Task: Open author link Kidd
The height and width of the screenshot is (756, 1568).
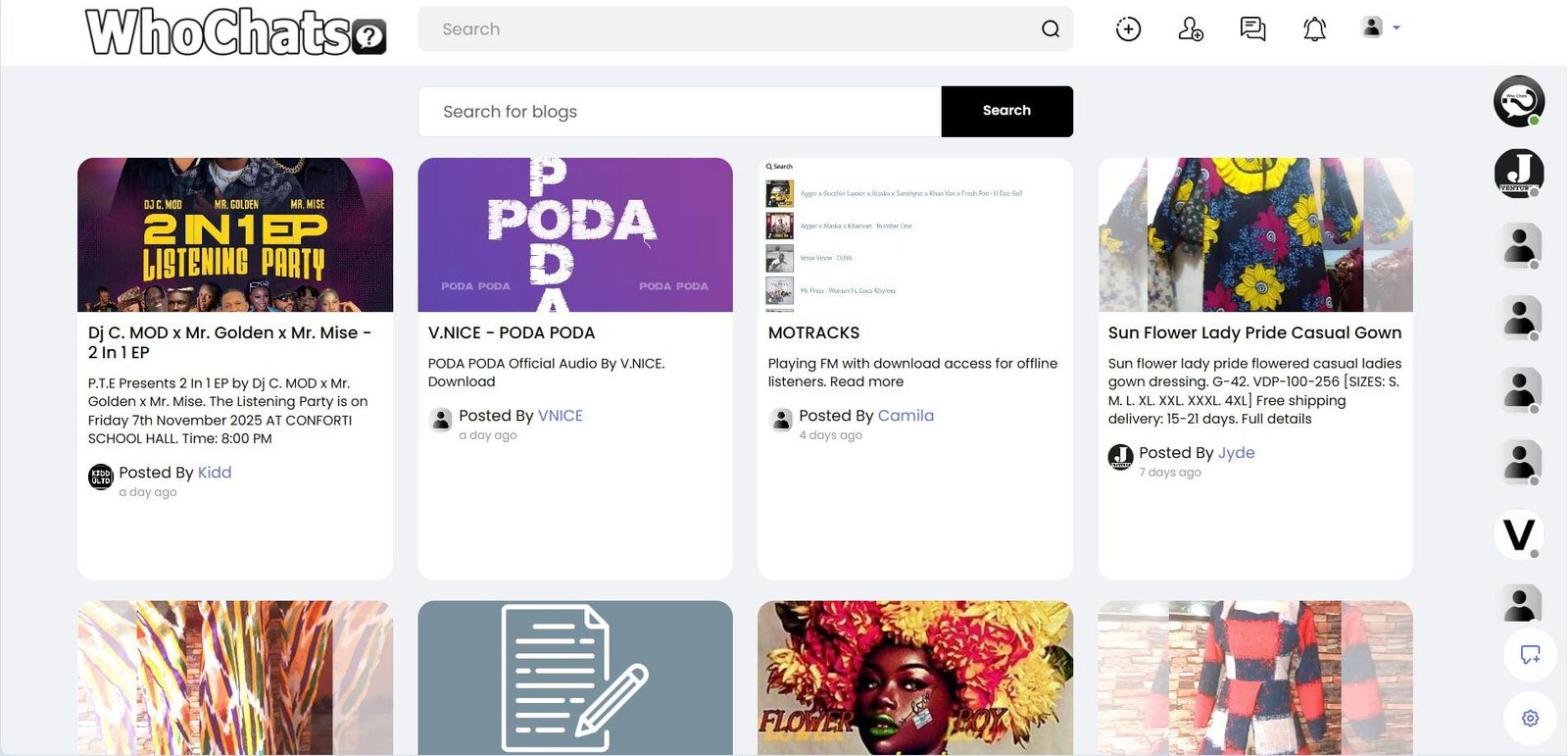Action: [x=215, y=473]
